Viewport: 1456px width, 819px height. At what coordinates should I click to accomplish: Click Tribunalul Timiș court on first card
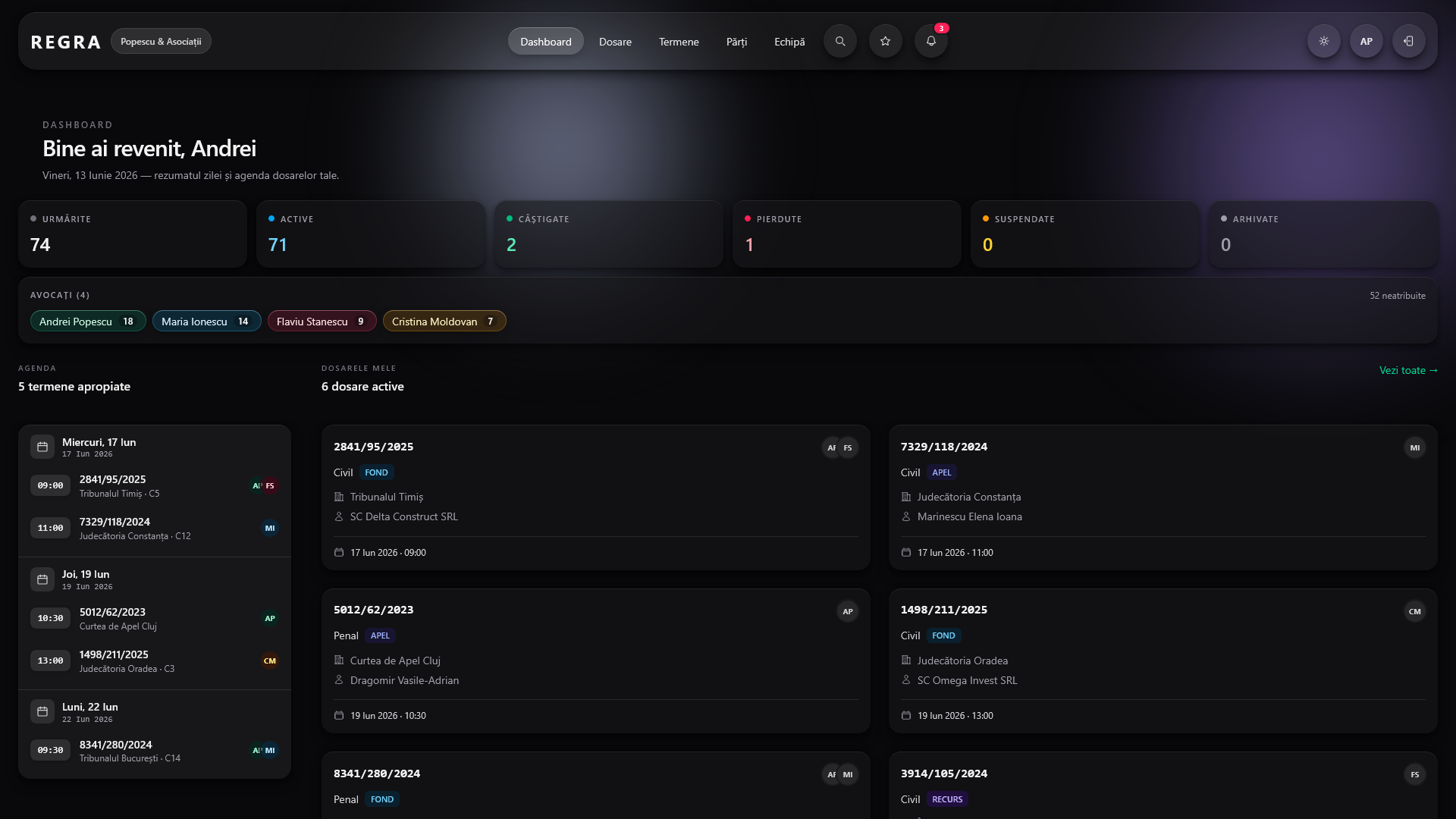coord(387,497)
